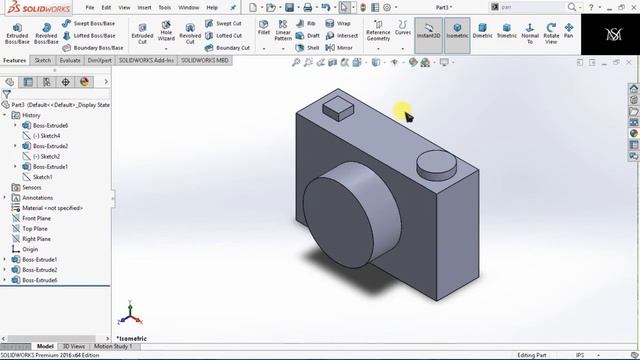
Task: Select the Mirror feature tool
Action: (339, 48)
